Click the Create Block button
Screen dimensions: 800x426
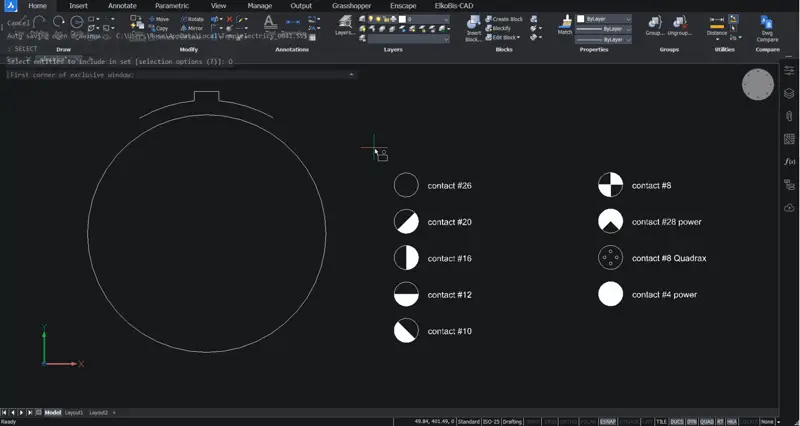[504, 19]
